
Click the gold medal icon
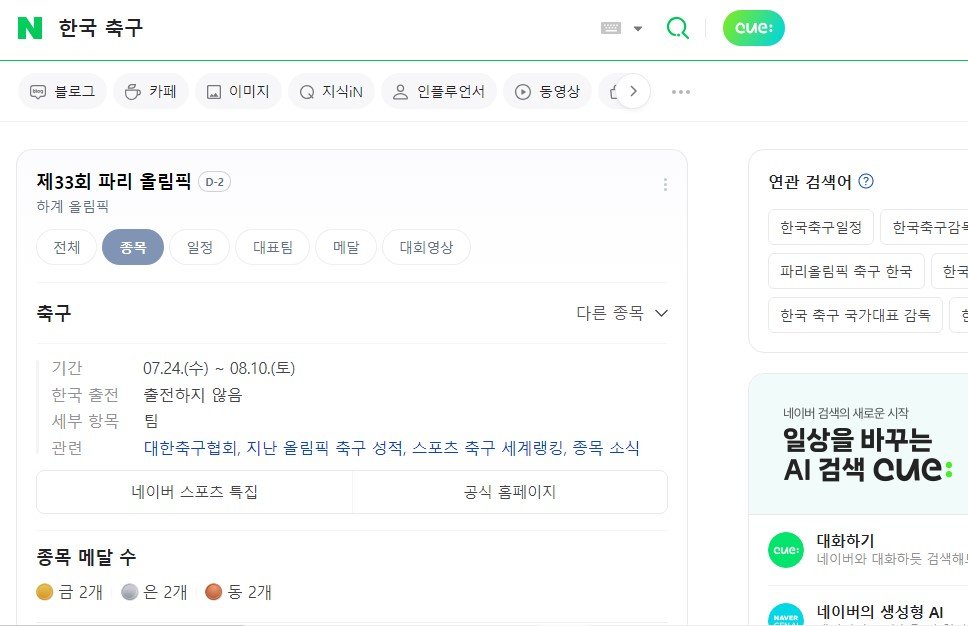[45, 592]
